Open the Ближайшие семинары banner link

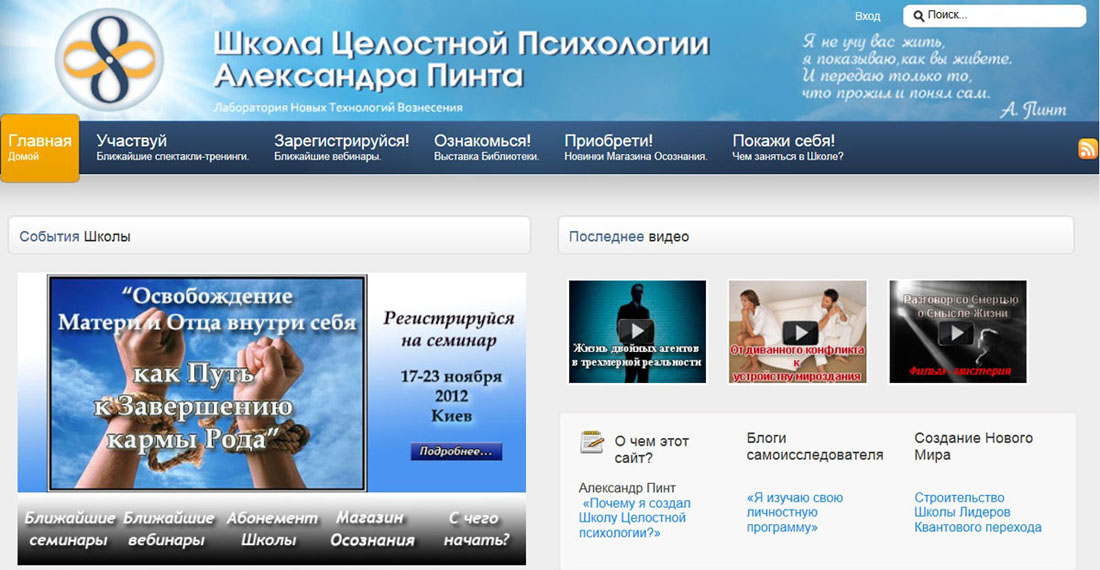(69, 529)
